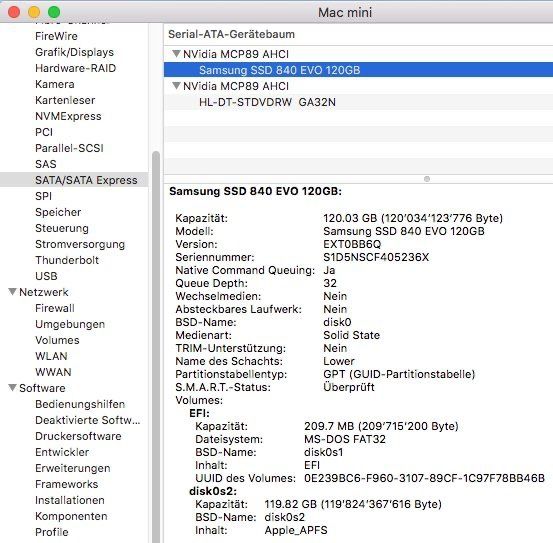Click the Apple_APFS content value

point(296,530)
